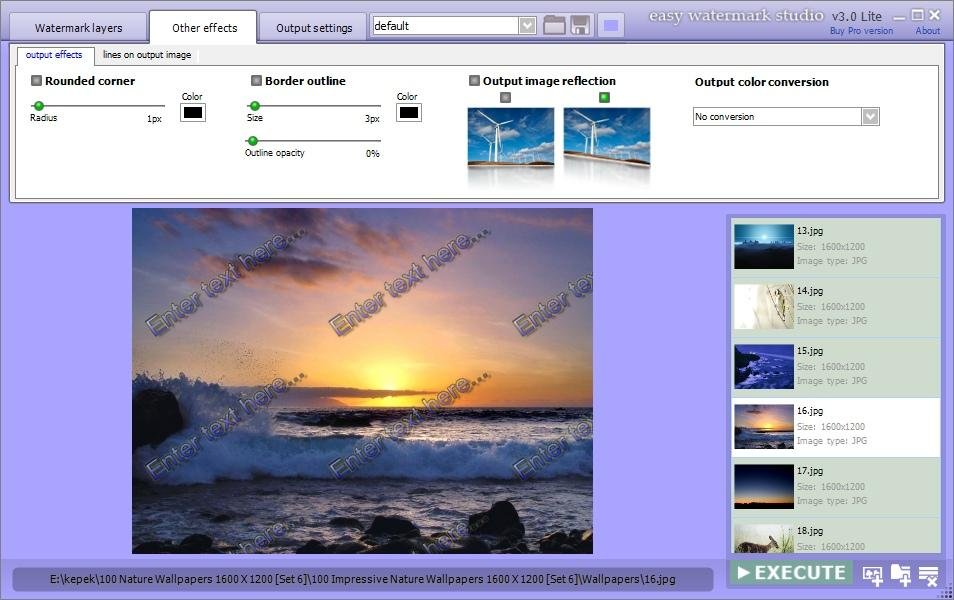Viewport: 954px width, 600px height.
Task: Click the add images icon
Action: [873, 575]
